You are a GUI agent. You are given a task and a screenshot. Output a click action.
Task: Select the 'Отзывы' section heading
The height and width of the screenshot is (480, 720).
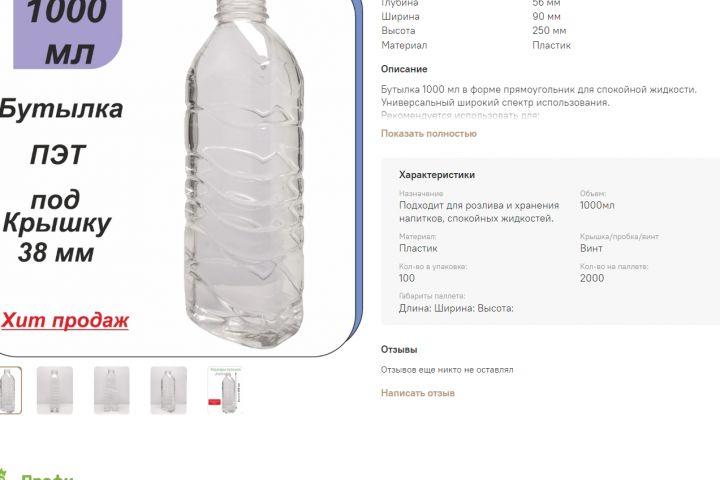point(399,350)
